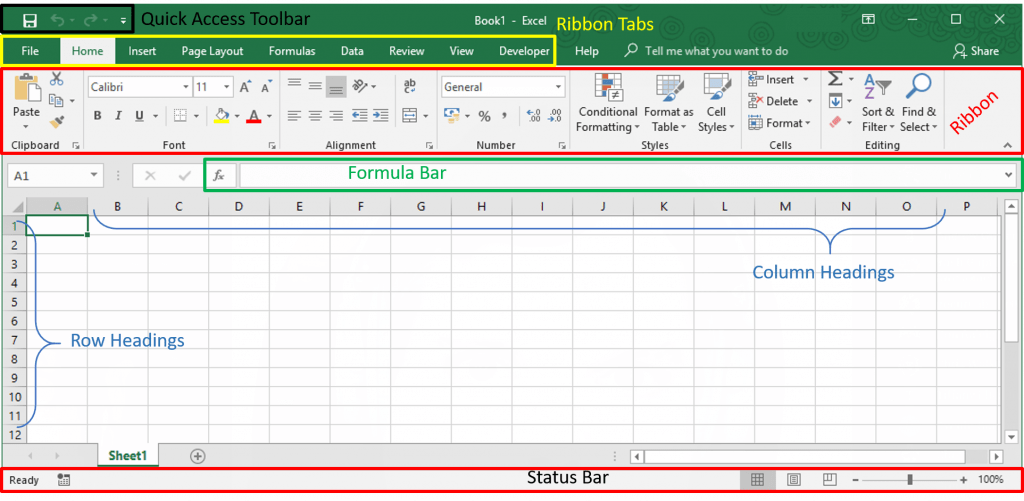Click the zoom slider handle
This screenshot has height=501, width=1024.
tap(910, 480)
